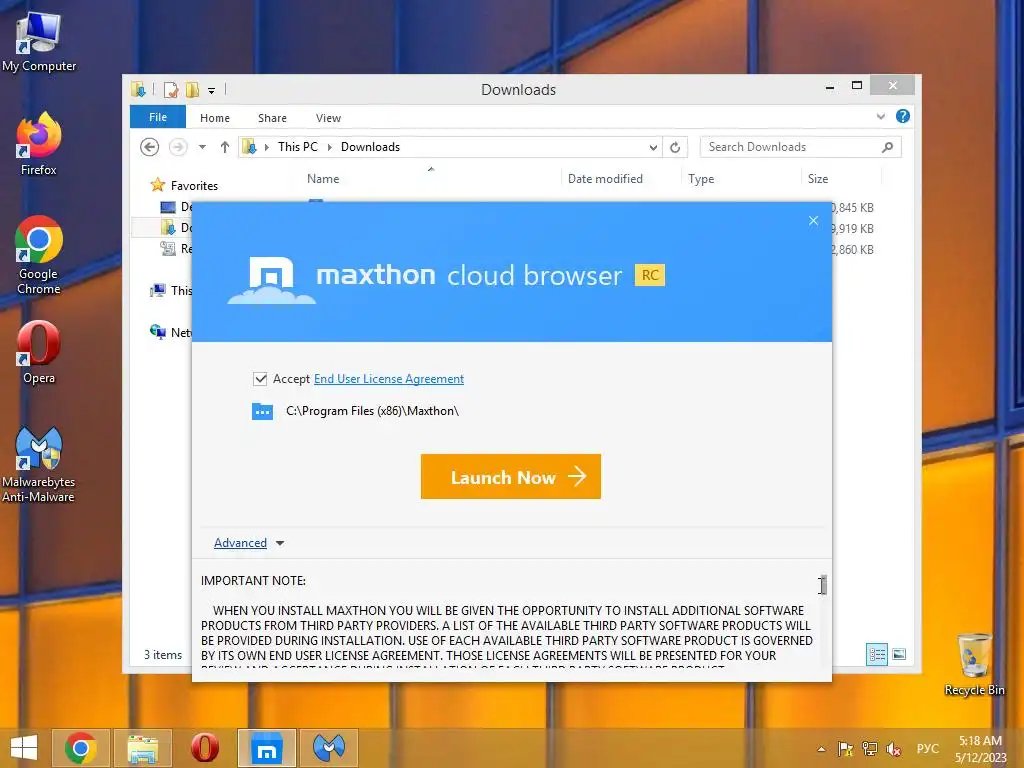This screenshot has width=1024, height=768.
Task: Expand address bar history dropdown
Action: coord(653,148)
